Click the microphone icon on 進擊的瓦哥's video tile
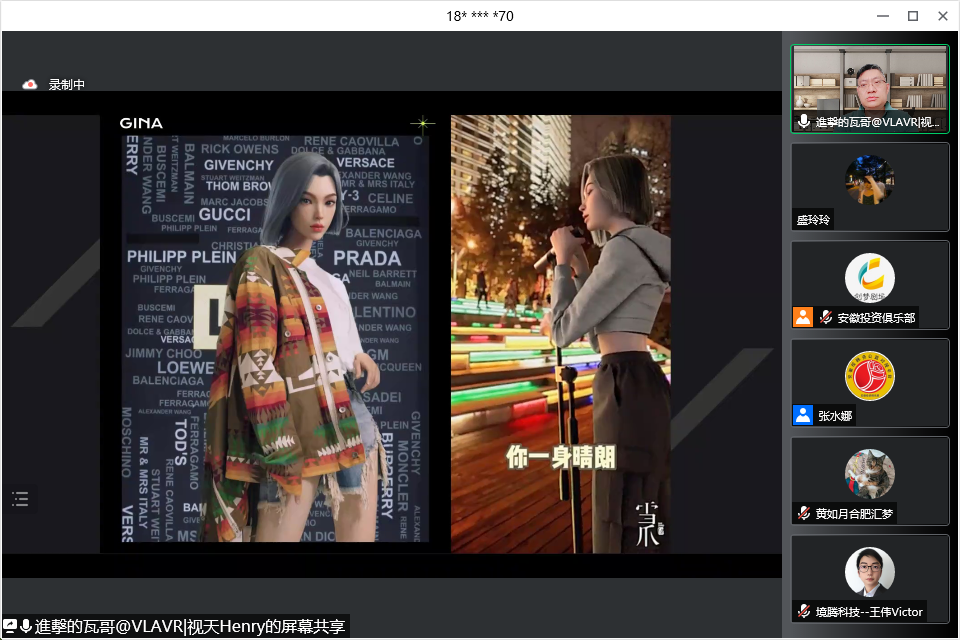This screenshot has height=640, width=960. pyautogui.click(x=804, y=121)
